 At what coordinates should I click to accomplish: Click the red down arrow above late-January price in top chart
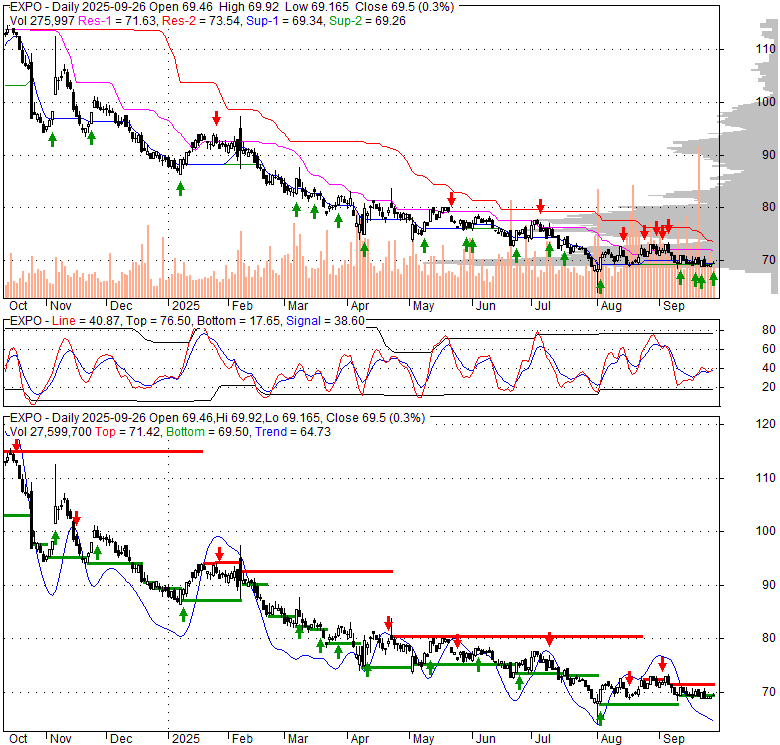pyautogui.click(x=216, y=118)
